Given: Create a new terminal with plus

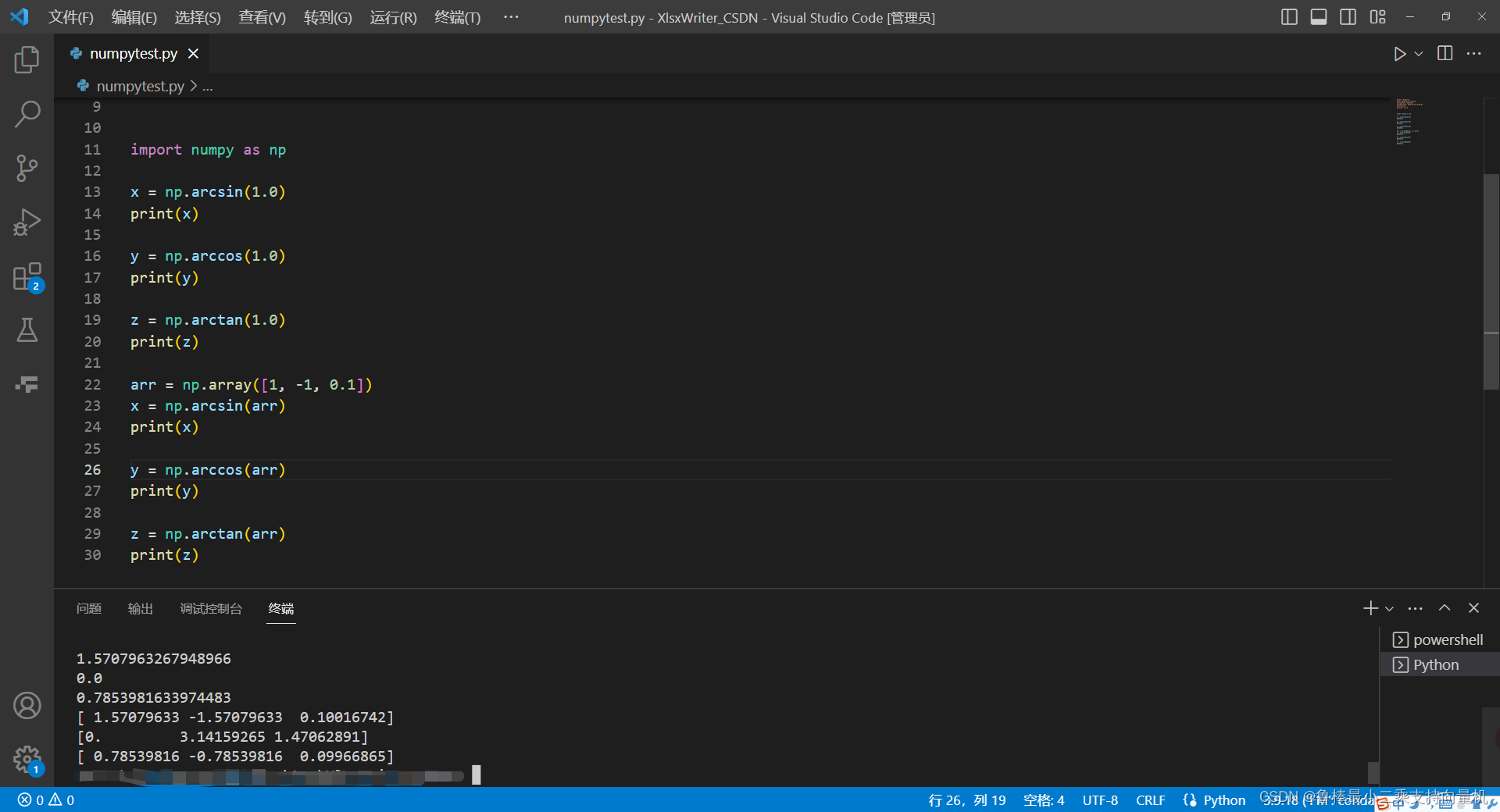Looking at the screenshot, I should point(1370,608).
